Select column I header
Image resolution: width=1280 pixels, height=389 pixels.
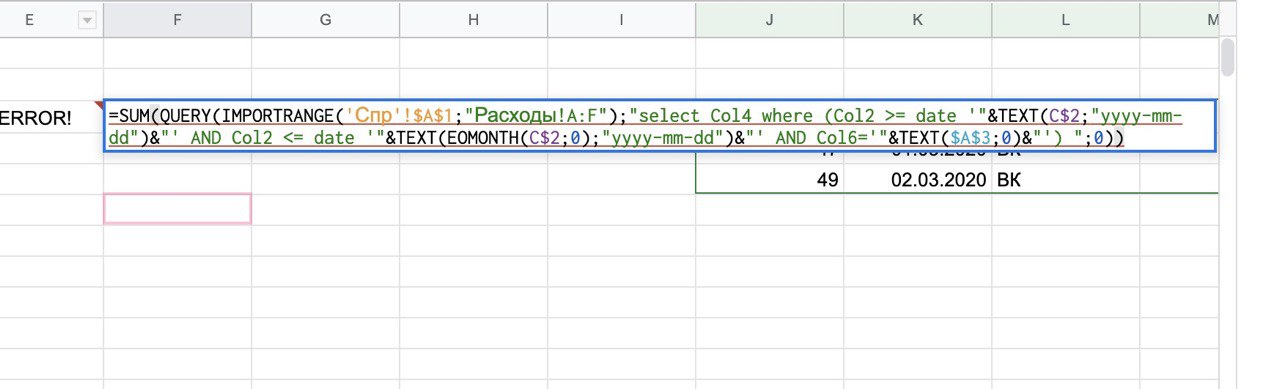621,20
